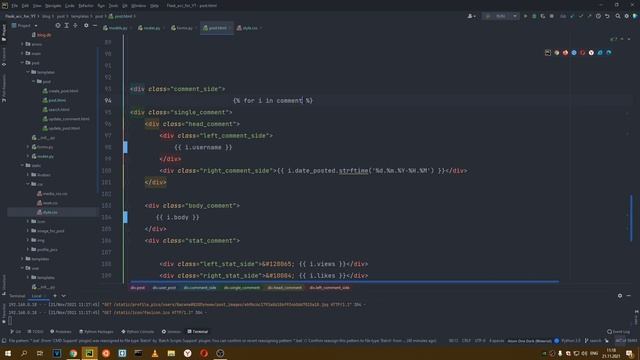Screen dimensions: 640x360
Task: Collapse the templates folder under post
Action: (28, 72)
